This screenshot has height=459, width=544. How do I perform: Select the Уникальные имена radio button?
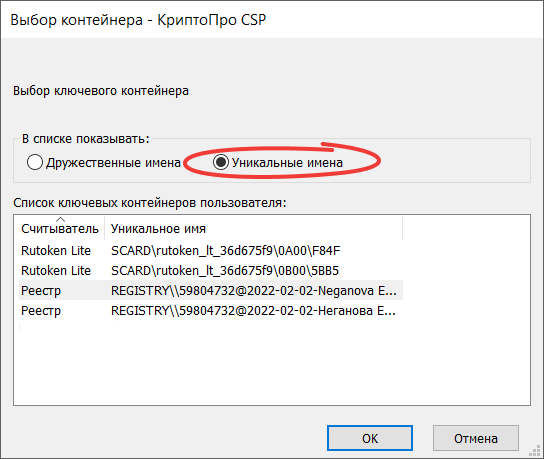pyautogui.click(x=221, y=162)
